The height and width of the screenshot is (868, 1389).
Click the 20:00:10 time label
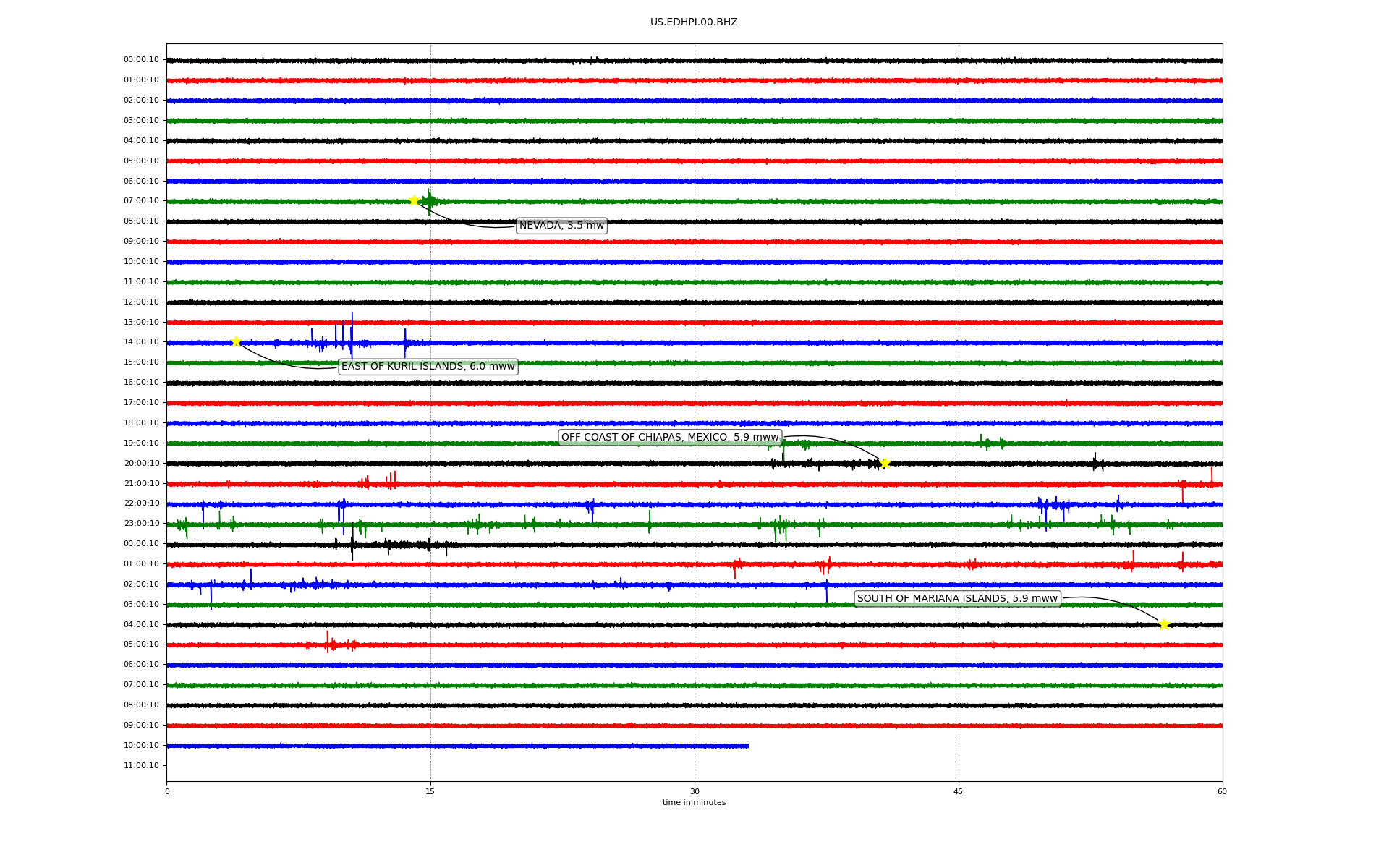click(x=141, y=463)
